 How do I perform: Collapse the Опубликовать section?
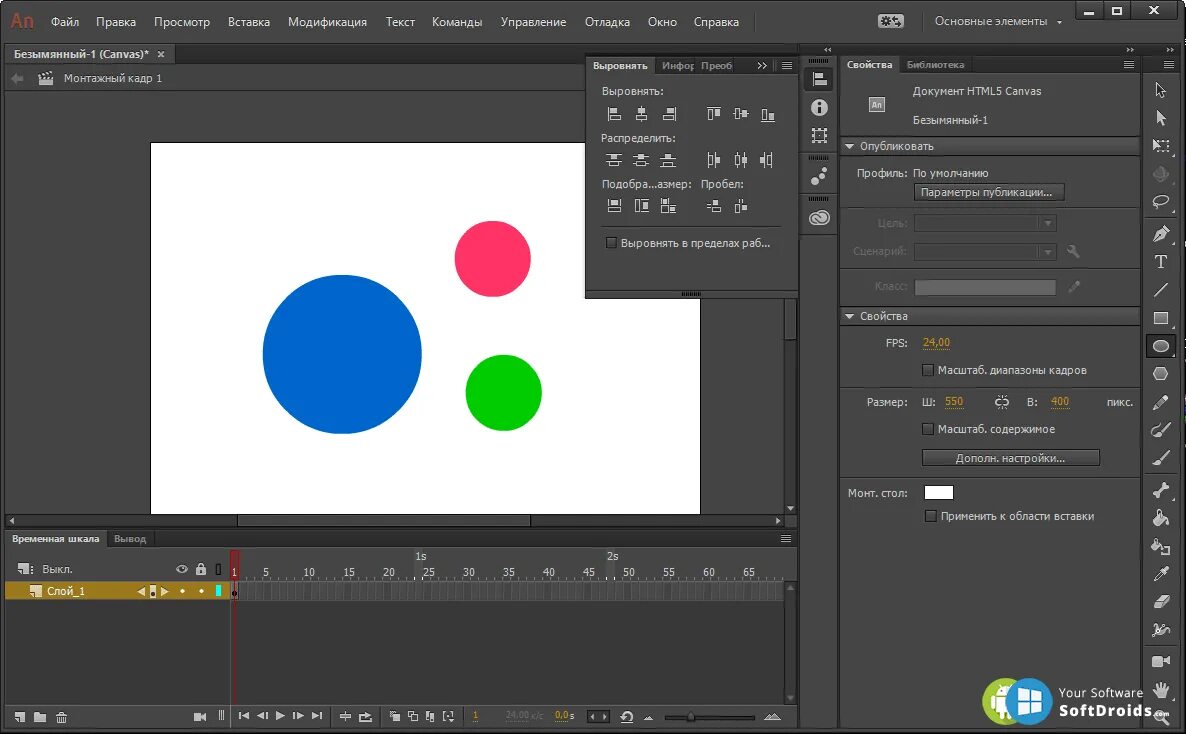(x=850, y=146)
